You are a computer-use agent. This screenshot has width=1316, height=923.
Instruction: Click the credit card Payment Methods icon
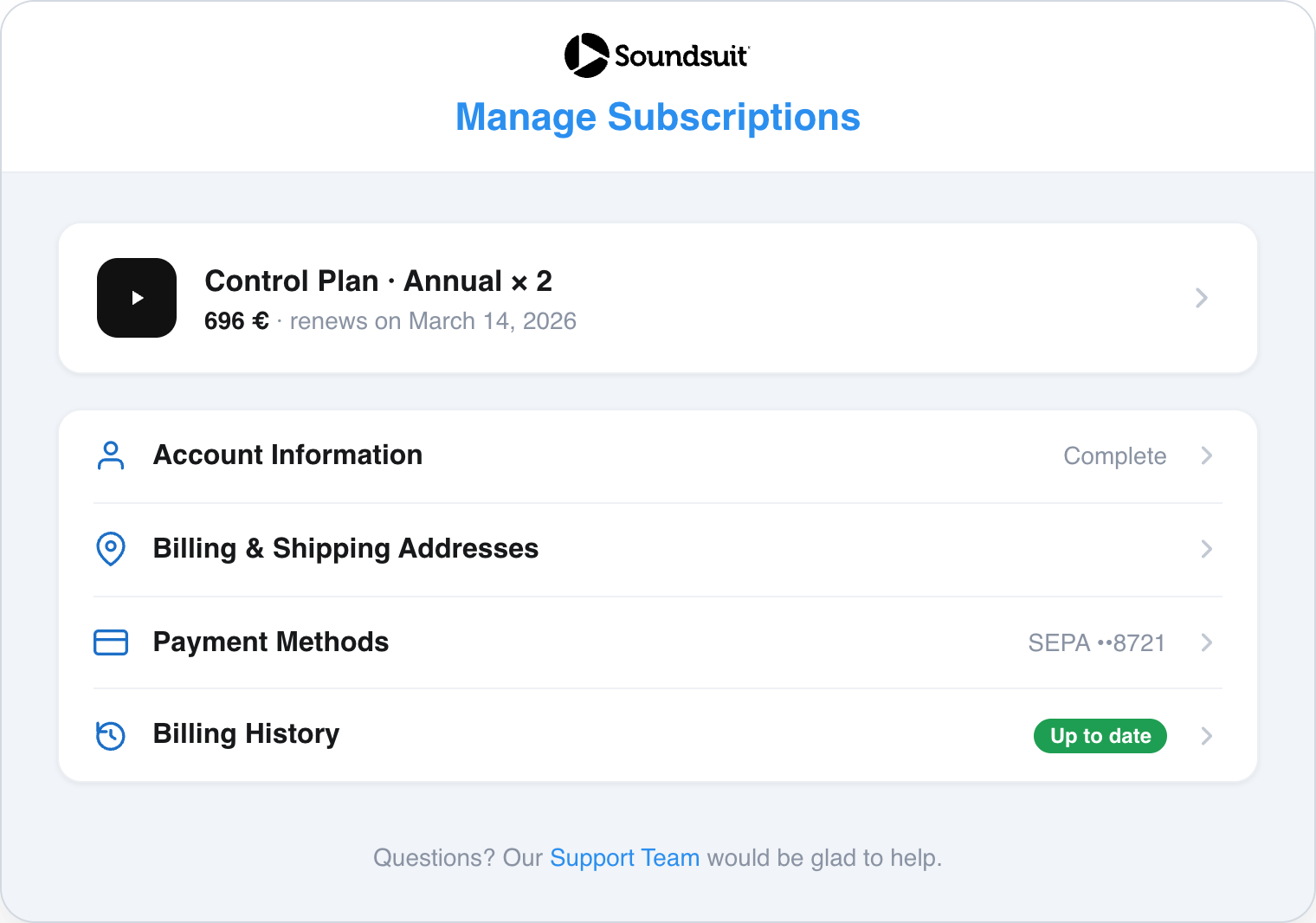coord(111,642)
